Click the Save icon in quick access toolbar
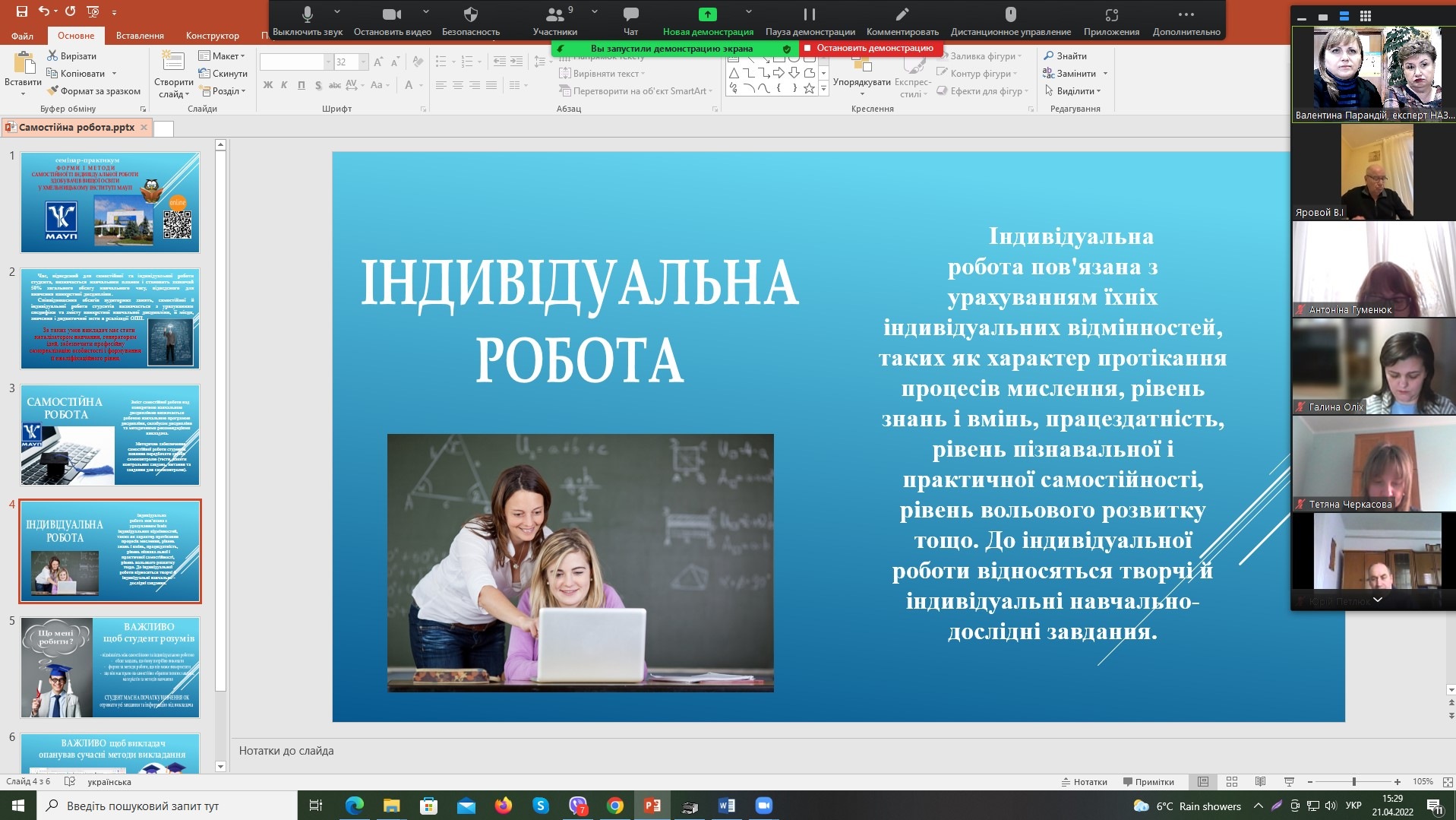The height and width of the screenshot is (820, 1456). coord(22,11)
